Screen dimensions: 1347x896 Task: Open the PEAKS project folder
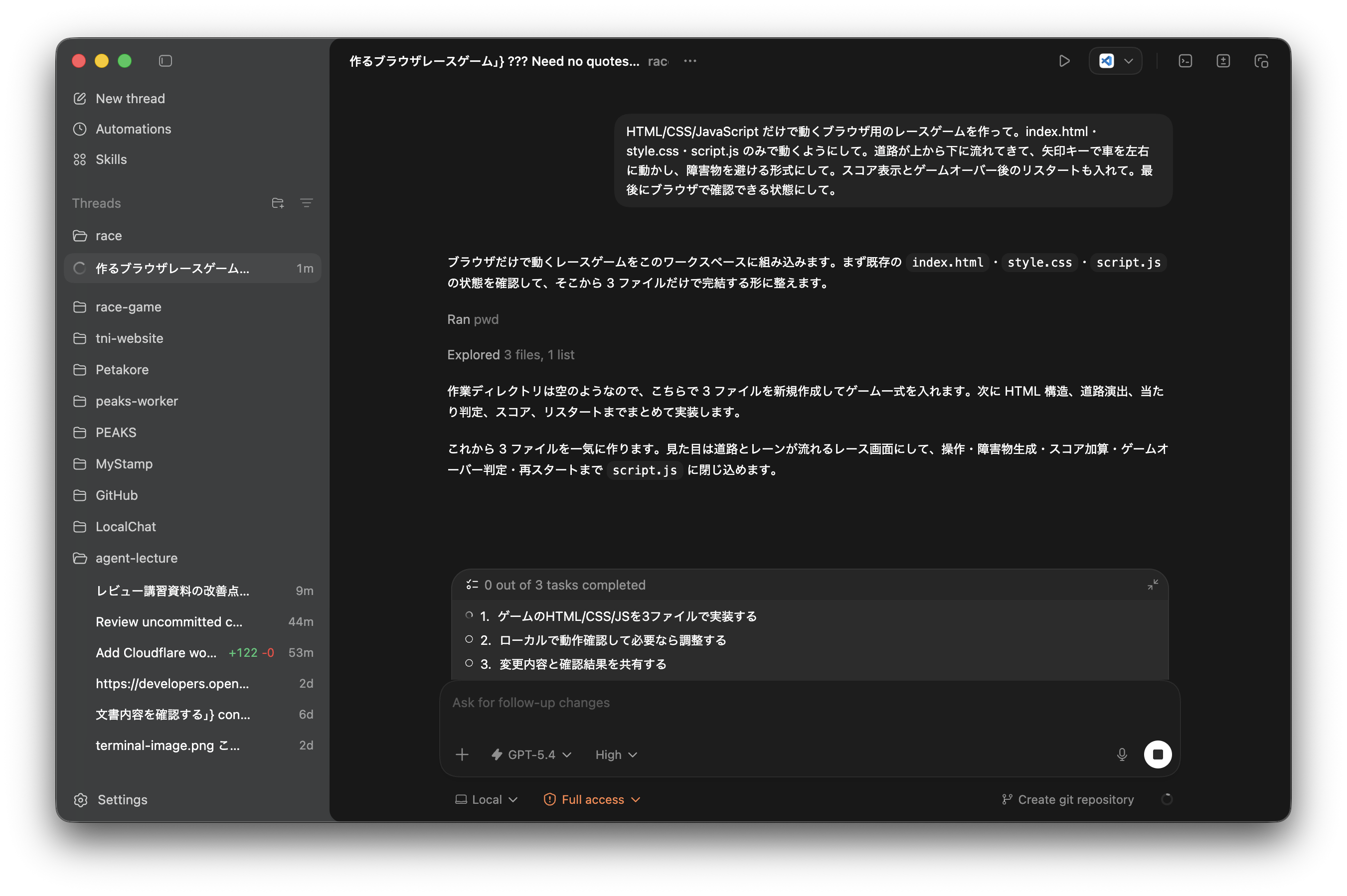point(192,433)
